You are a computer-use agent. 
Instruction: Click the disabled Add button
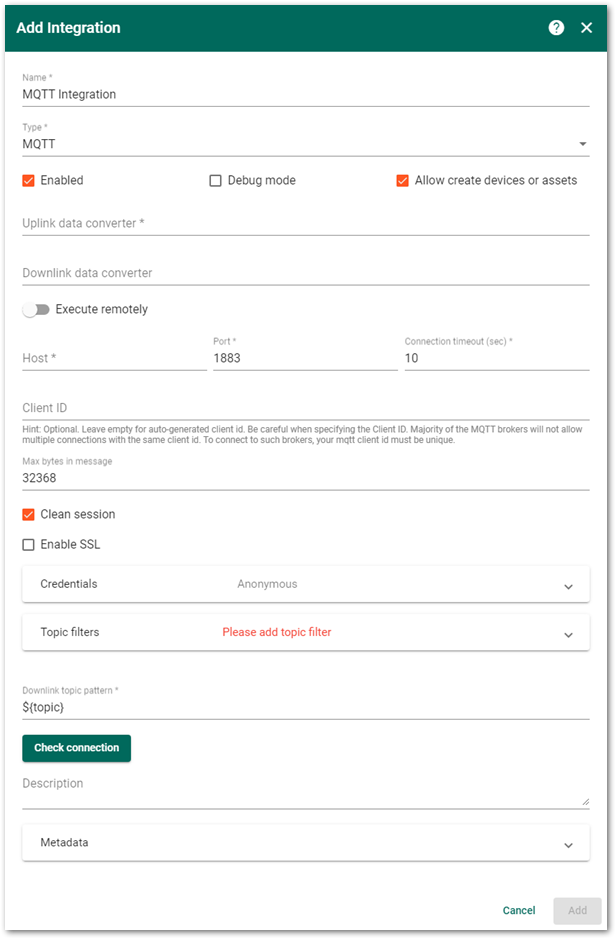tap(577, 910)
